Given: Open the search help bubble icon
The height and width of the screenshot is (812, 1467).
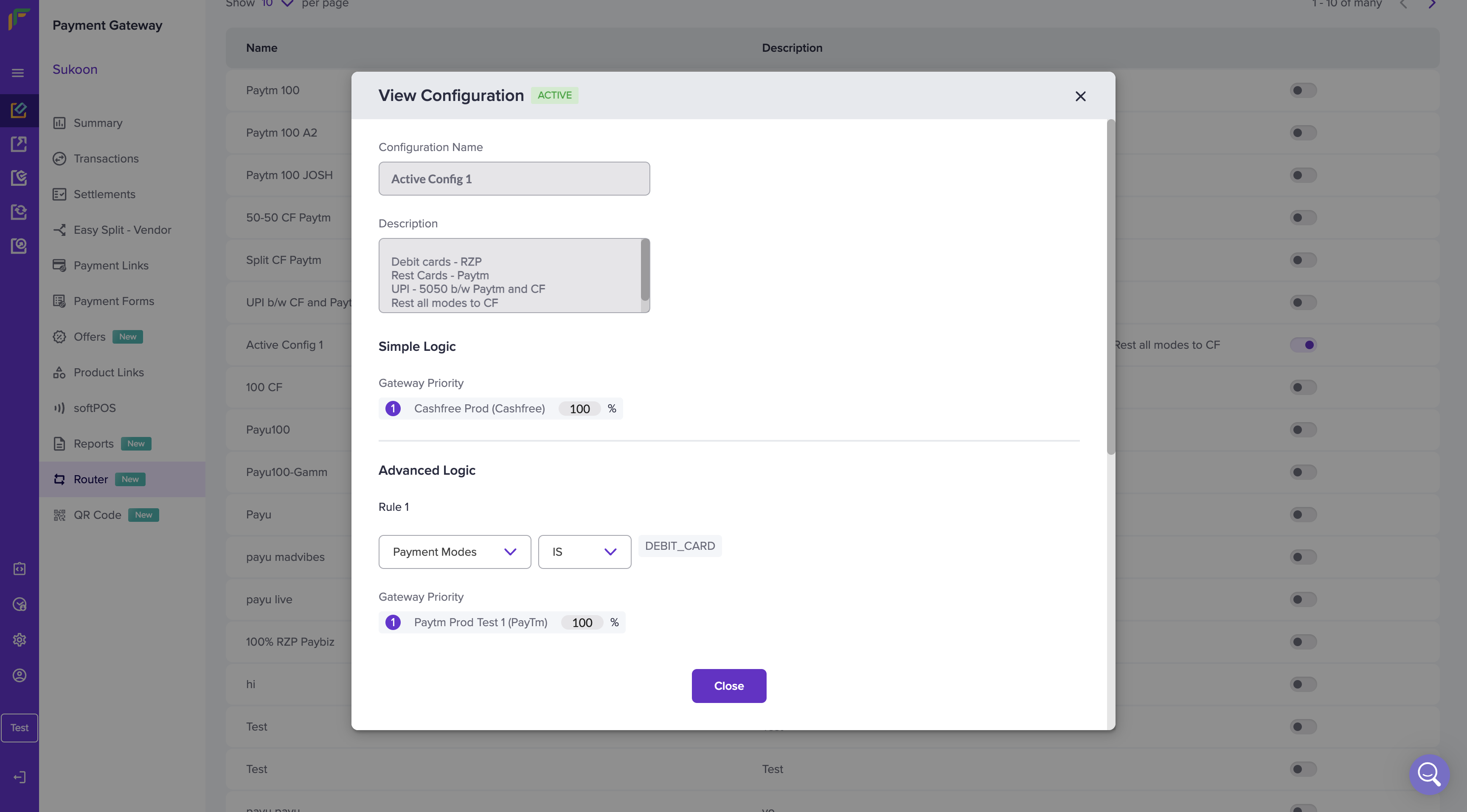Looking at the screenshot, I should click(x=1429, y=774).
